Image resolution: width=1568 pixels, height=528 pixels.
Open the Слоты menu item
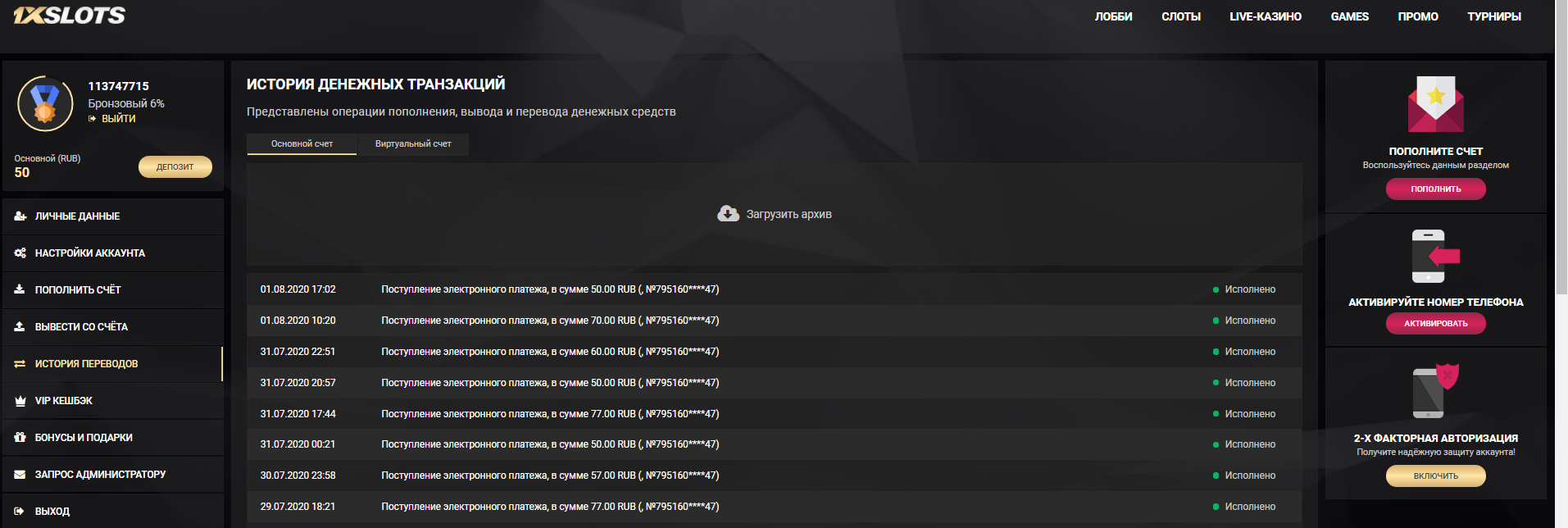pos(1180,16)
